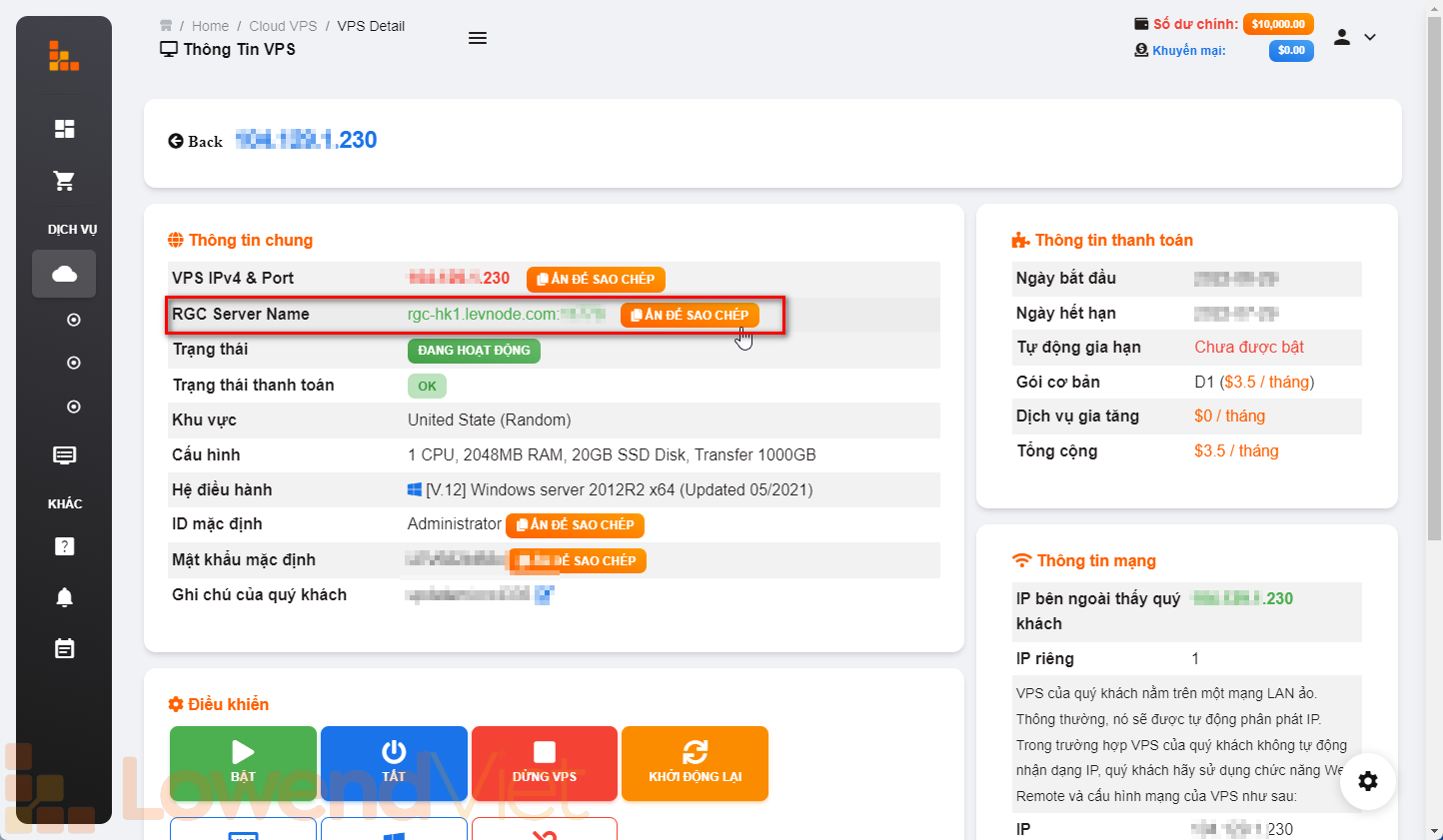Viewport: 1443px width, 840px height.
Task: Go to Home breadcrumb link
Action: pyautogui.click(x=210, y=26)
